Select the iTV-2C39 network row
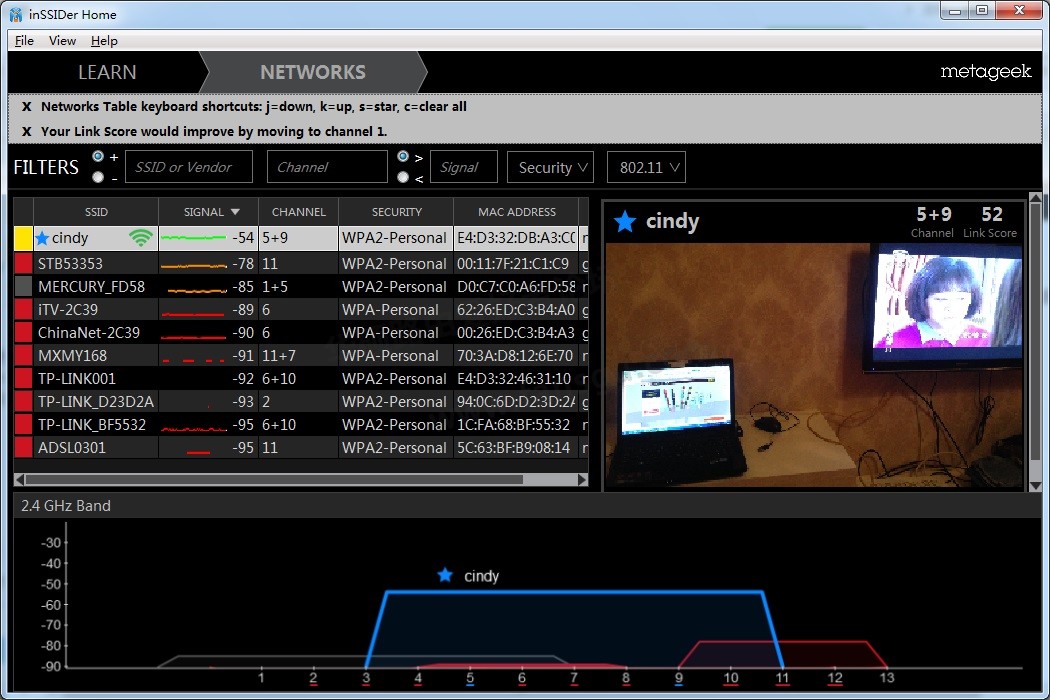 click(x=301, y=309)
